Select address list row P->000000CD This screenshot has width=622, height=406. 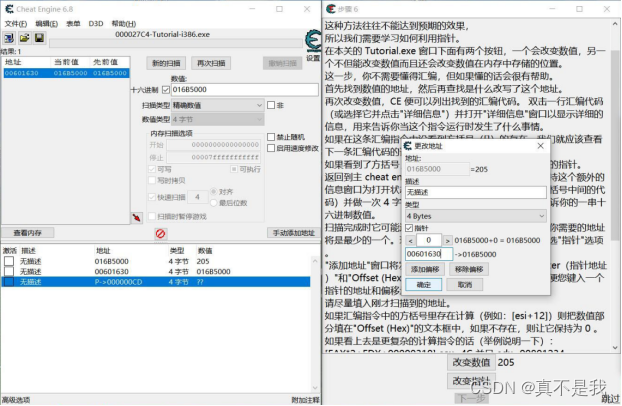point(156,282)
